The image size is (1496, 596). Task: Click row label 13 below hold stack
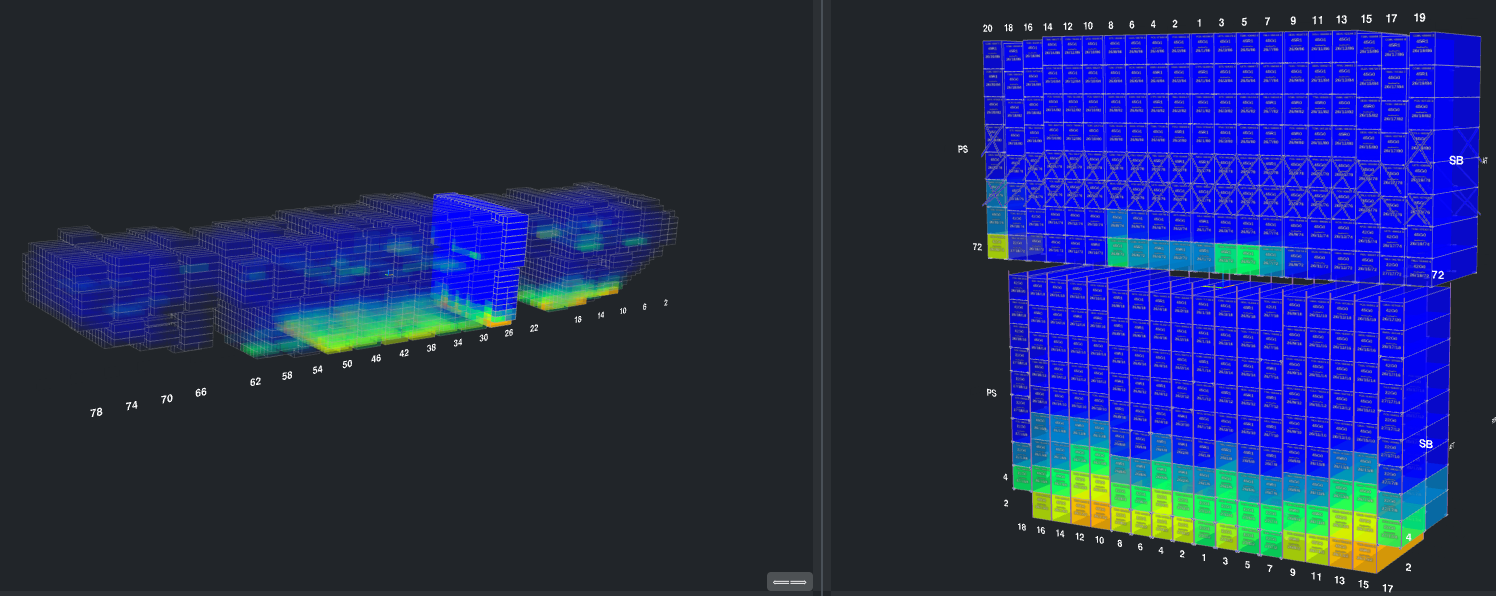(1340, 579)
